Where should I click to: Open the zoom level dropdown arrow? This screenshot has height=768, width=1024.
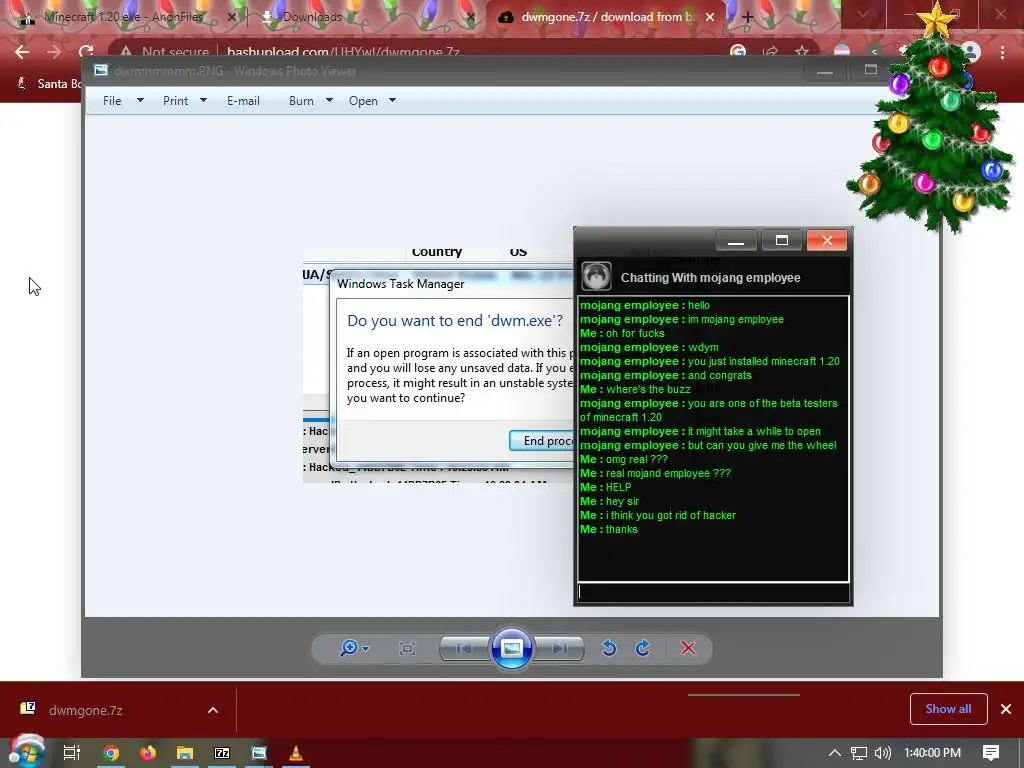pyautogui.click(x=366, y=648)
